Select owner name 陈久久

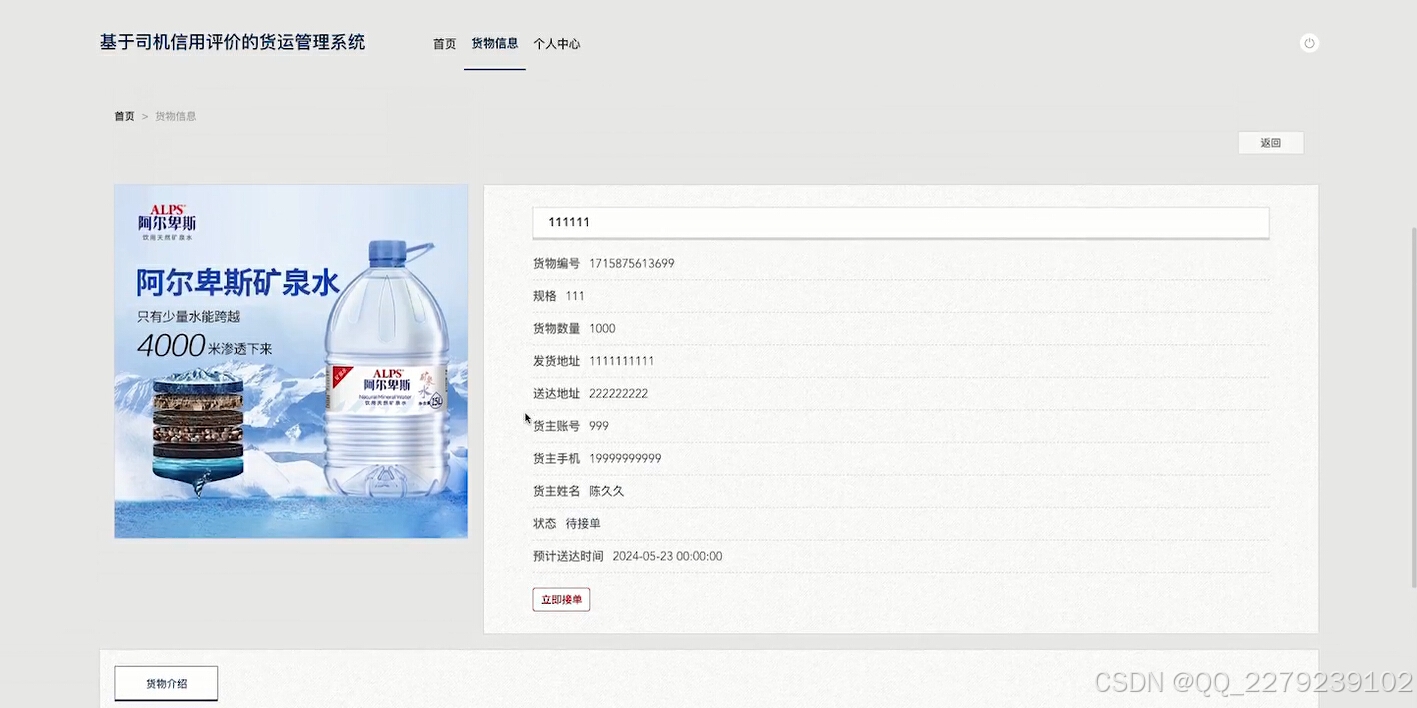(x=606, y=491)
